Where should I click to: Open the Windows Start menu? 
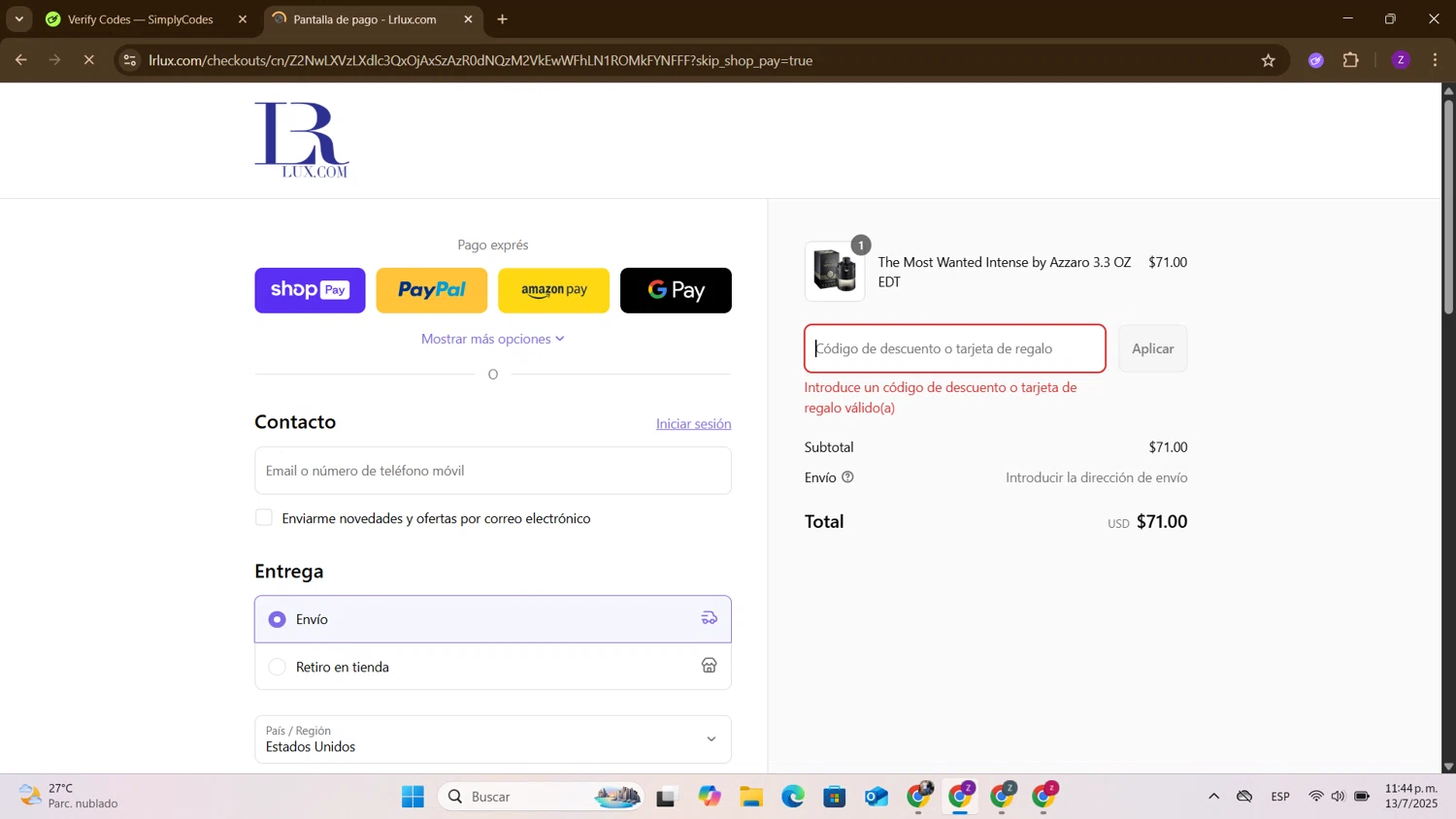[x=413, y=797]
